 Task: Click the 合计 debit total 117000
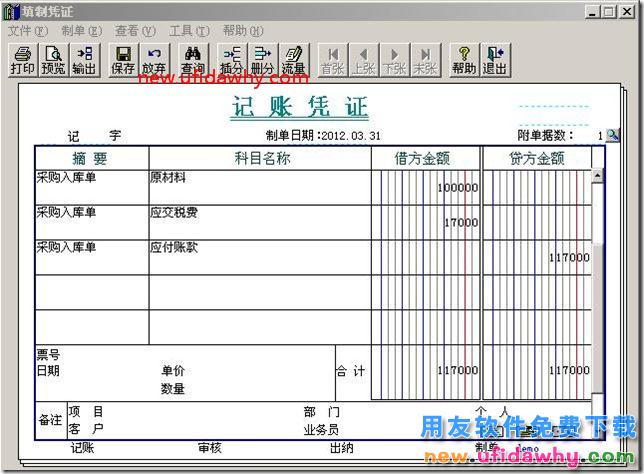[426, 372]
